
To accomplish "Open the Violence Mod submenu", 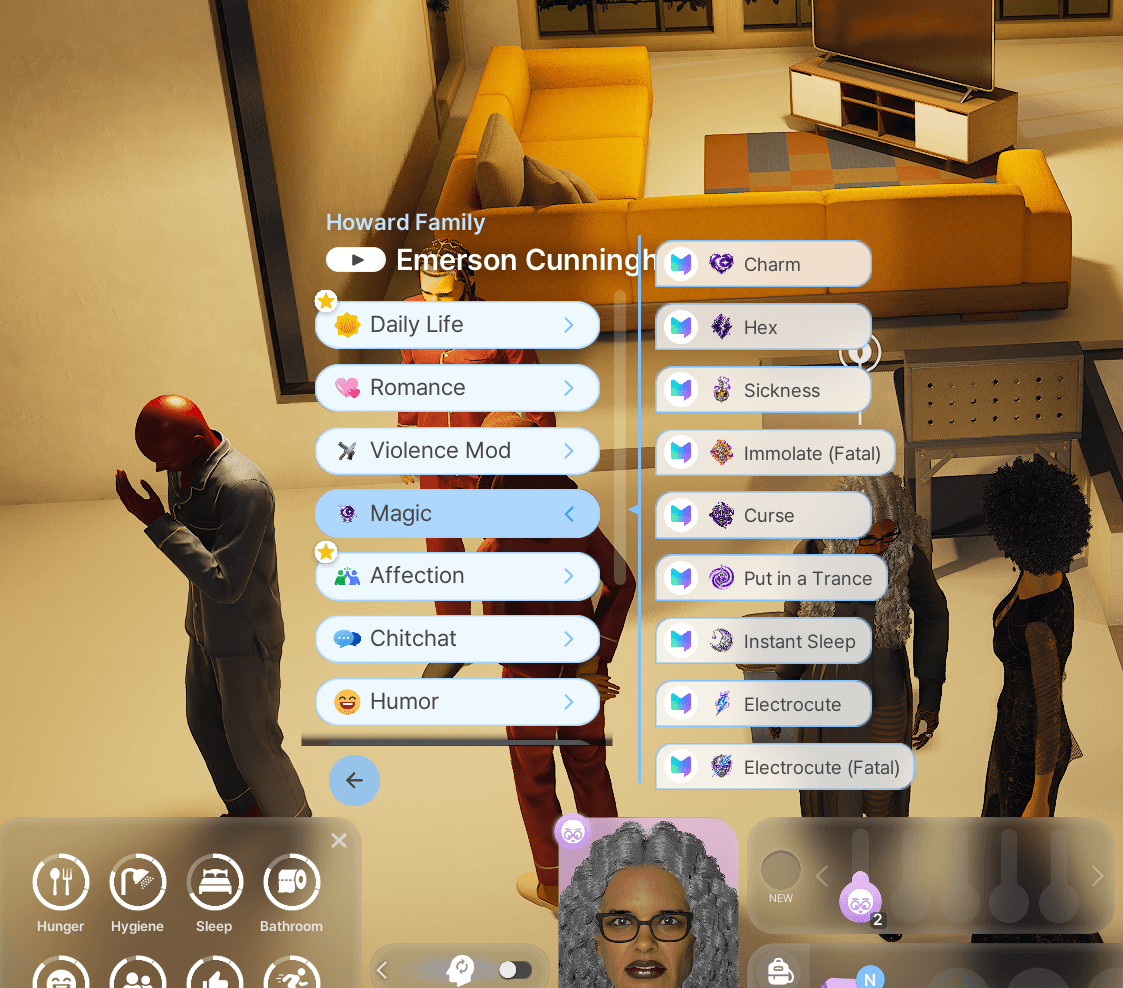I will click(x=457, y=451).
